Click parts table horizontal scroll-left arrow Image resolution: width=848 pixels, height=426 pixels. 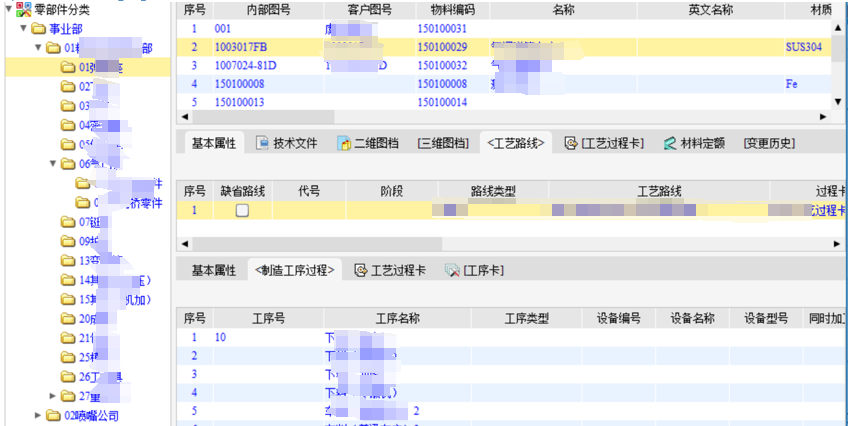pyautogui.click(x=184, y=116)
